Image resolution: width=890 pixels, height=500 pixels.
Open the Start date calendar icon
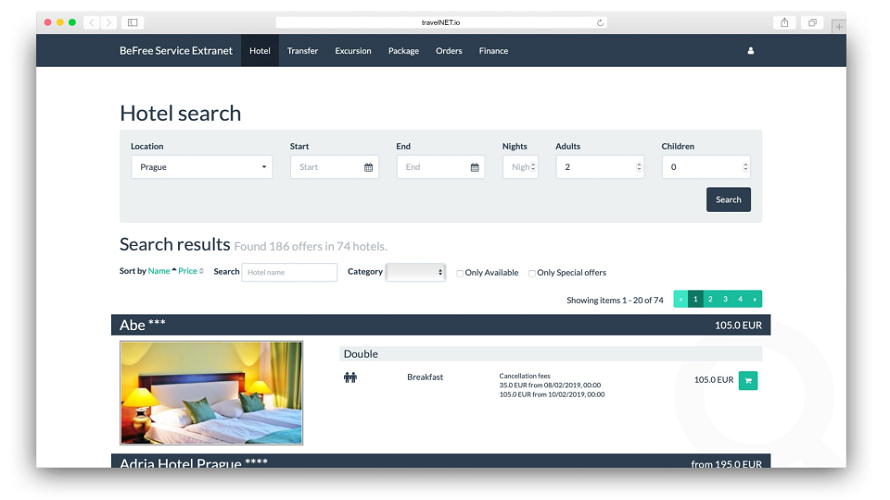368,167
